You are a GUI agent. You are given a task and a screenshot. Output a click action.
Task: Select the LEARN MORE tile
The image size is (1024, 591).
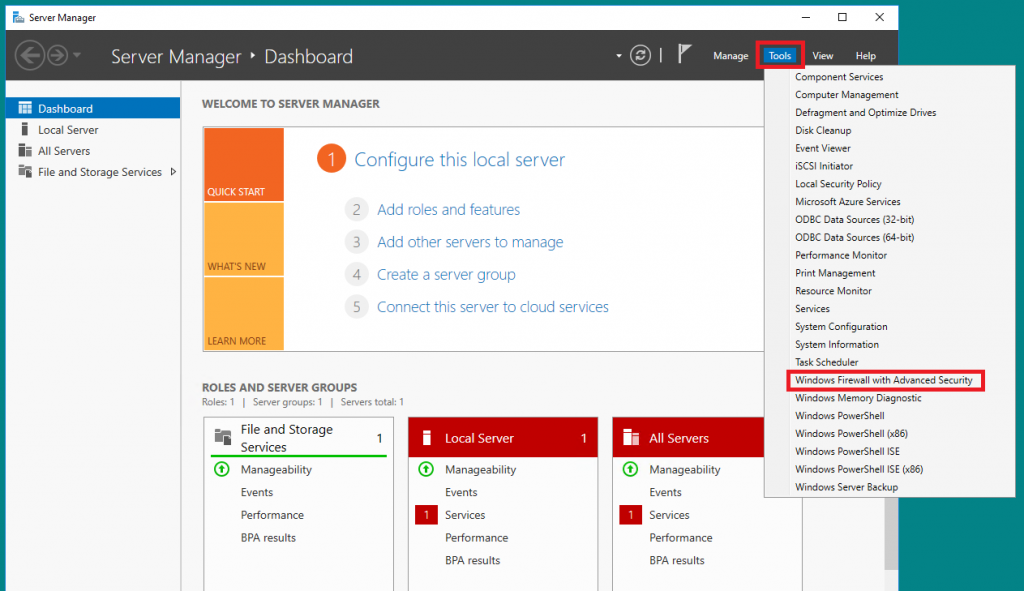coord(244,313)
